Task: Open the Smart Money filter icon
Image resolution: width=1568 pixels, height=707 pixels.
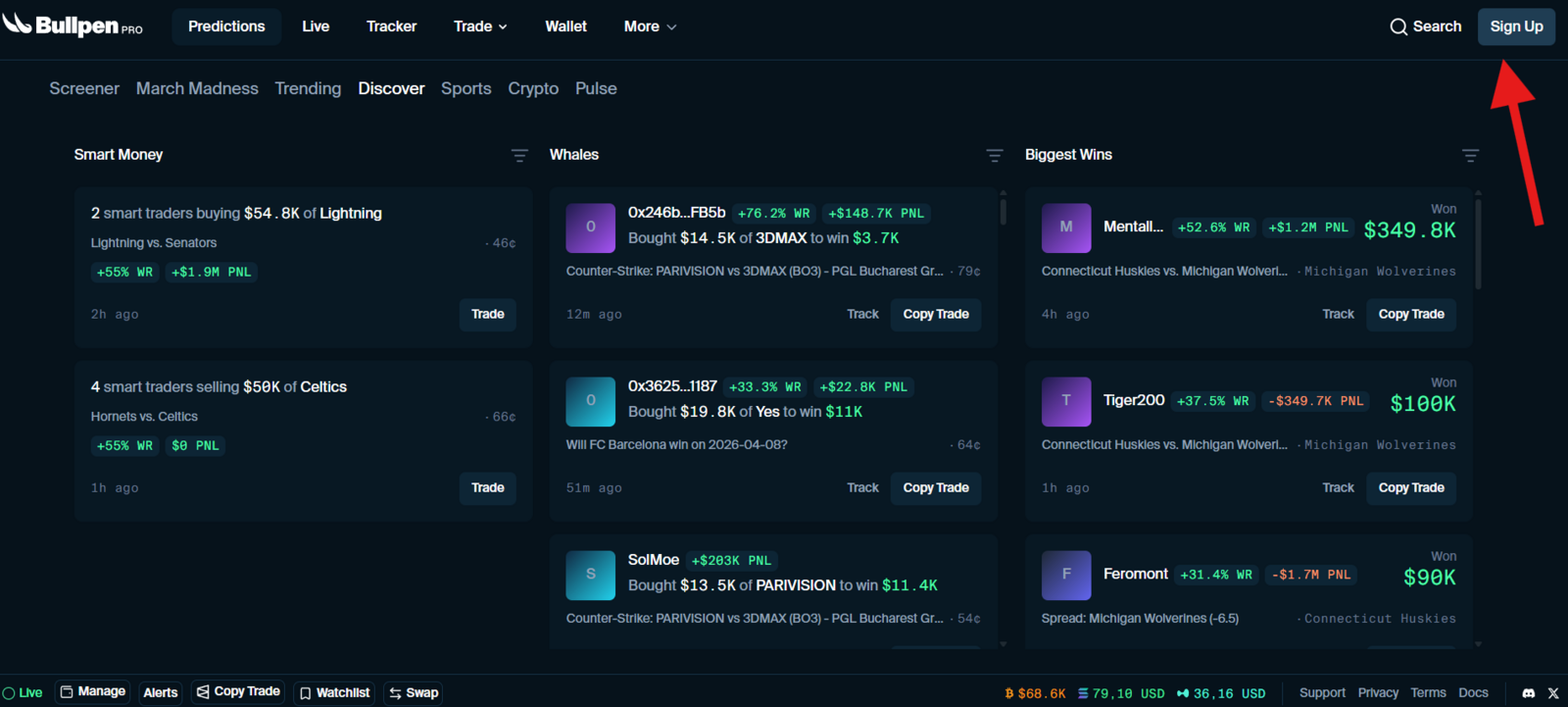Action: pos(519,155)
